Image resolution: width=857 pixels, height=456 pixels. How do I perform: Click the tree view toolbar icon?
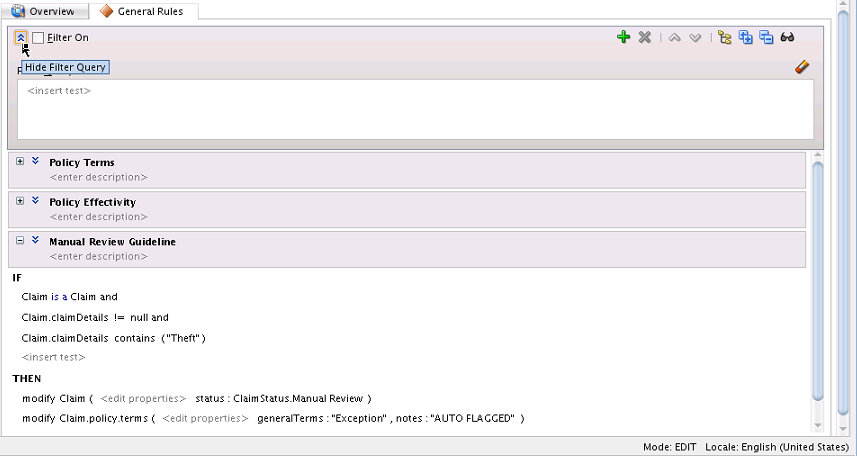click(x=725, y=37)
